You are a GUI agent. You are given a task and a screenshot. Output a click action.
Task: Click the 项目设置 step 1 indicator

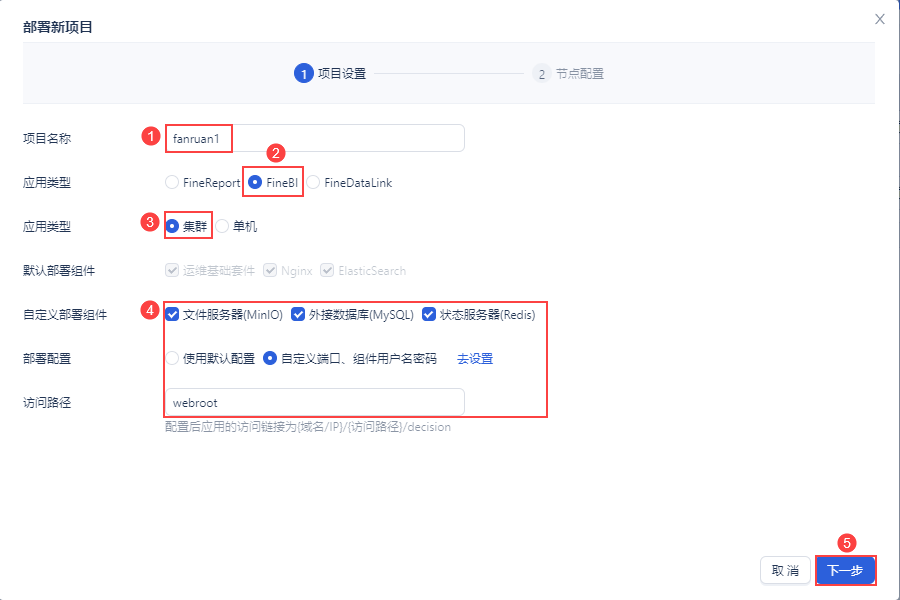330,73
